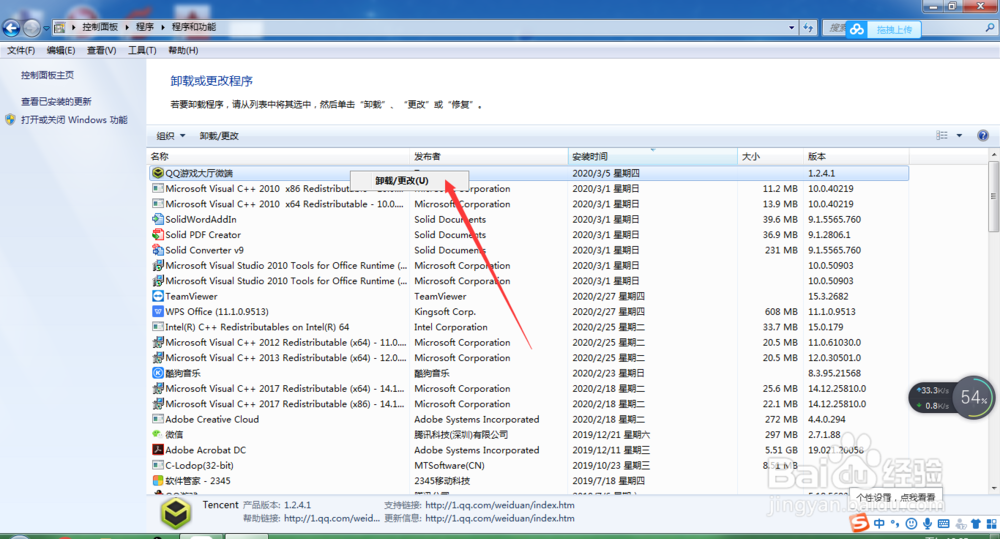
Task: Open the 编辑(E) menu
Action: (61, 50)
